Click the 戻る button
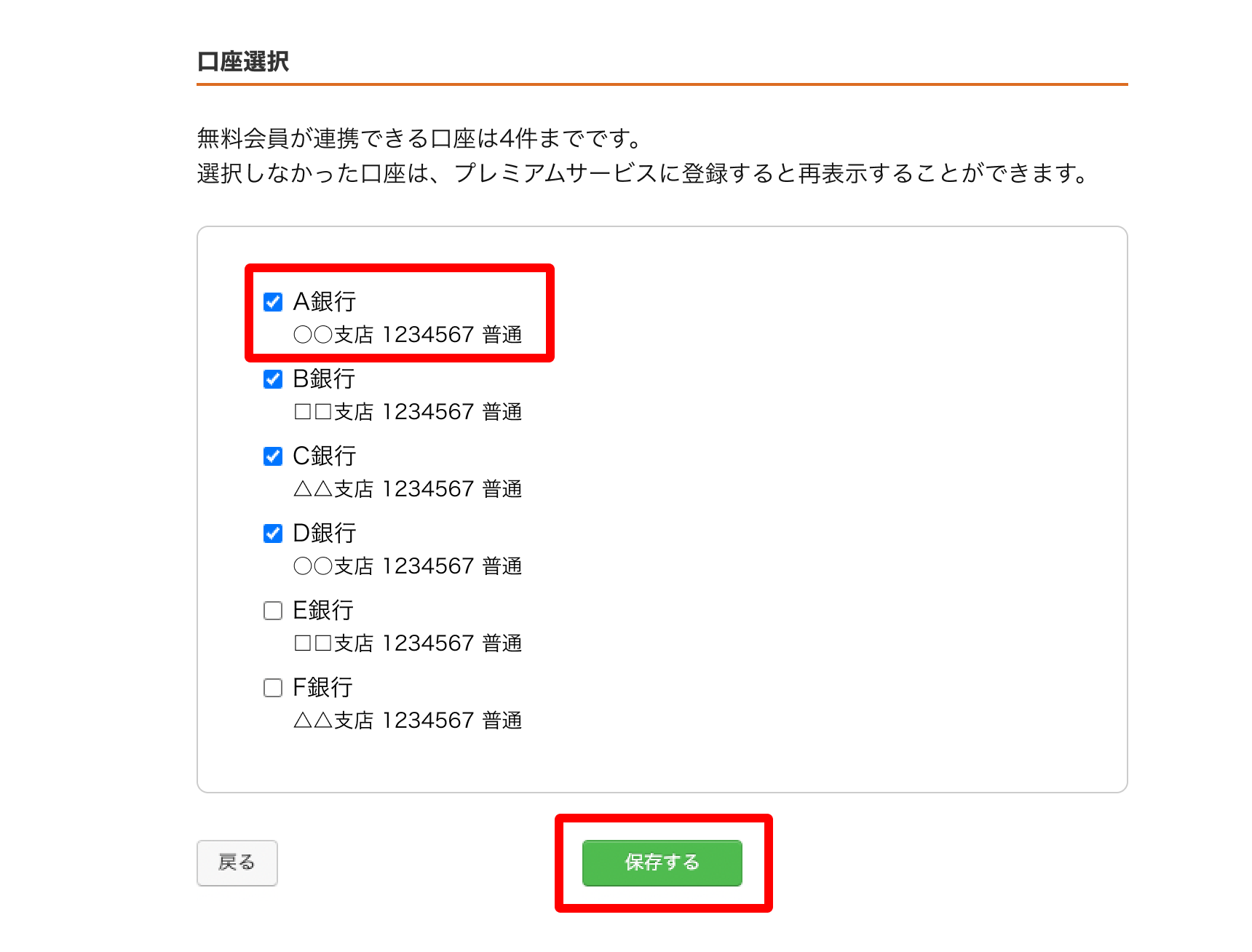 click(237, 862)
